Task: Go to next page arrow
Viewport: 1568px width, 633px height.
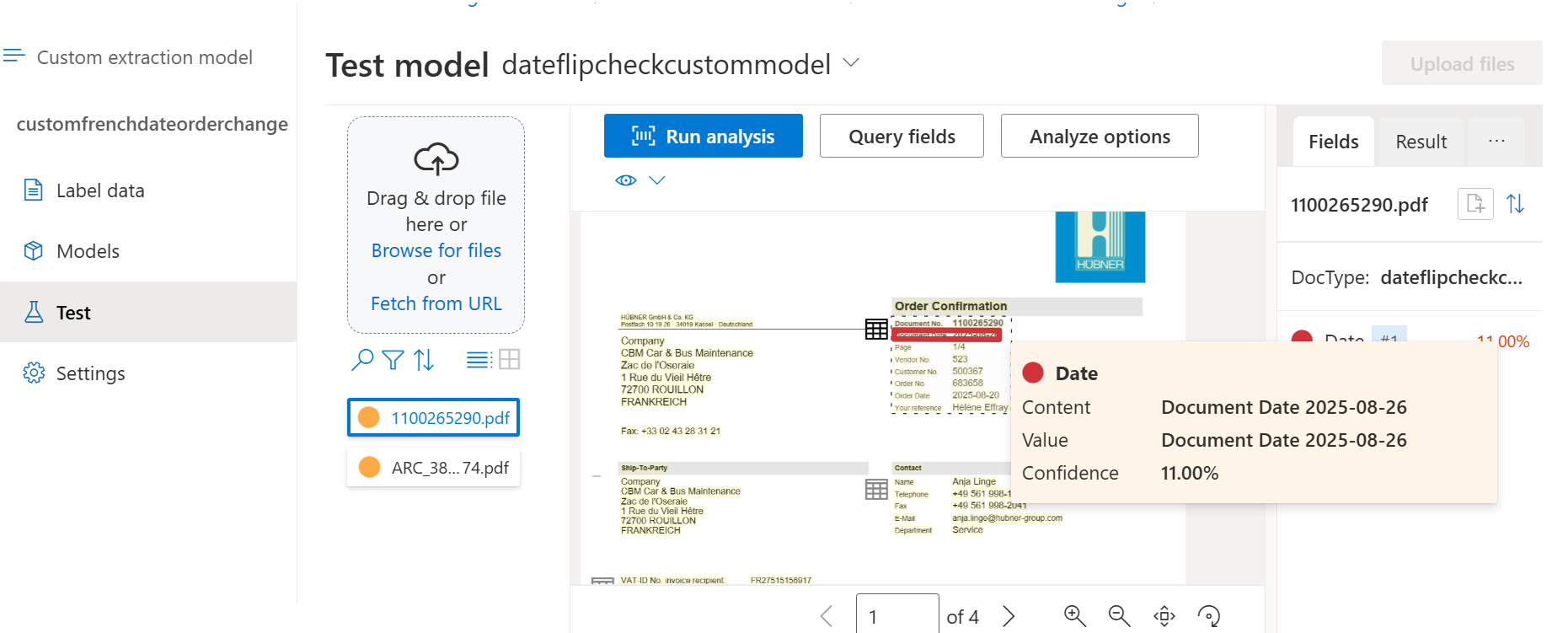Action: coord(1009,616)
